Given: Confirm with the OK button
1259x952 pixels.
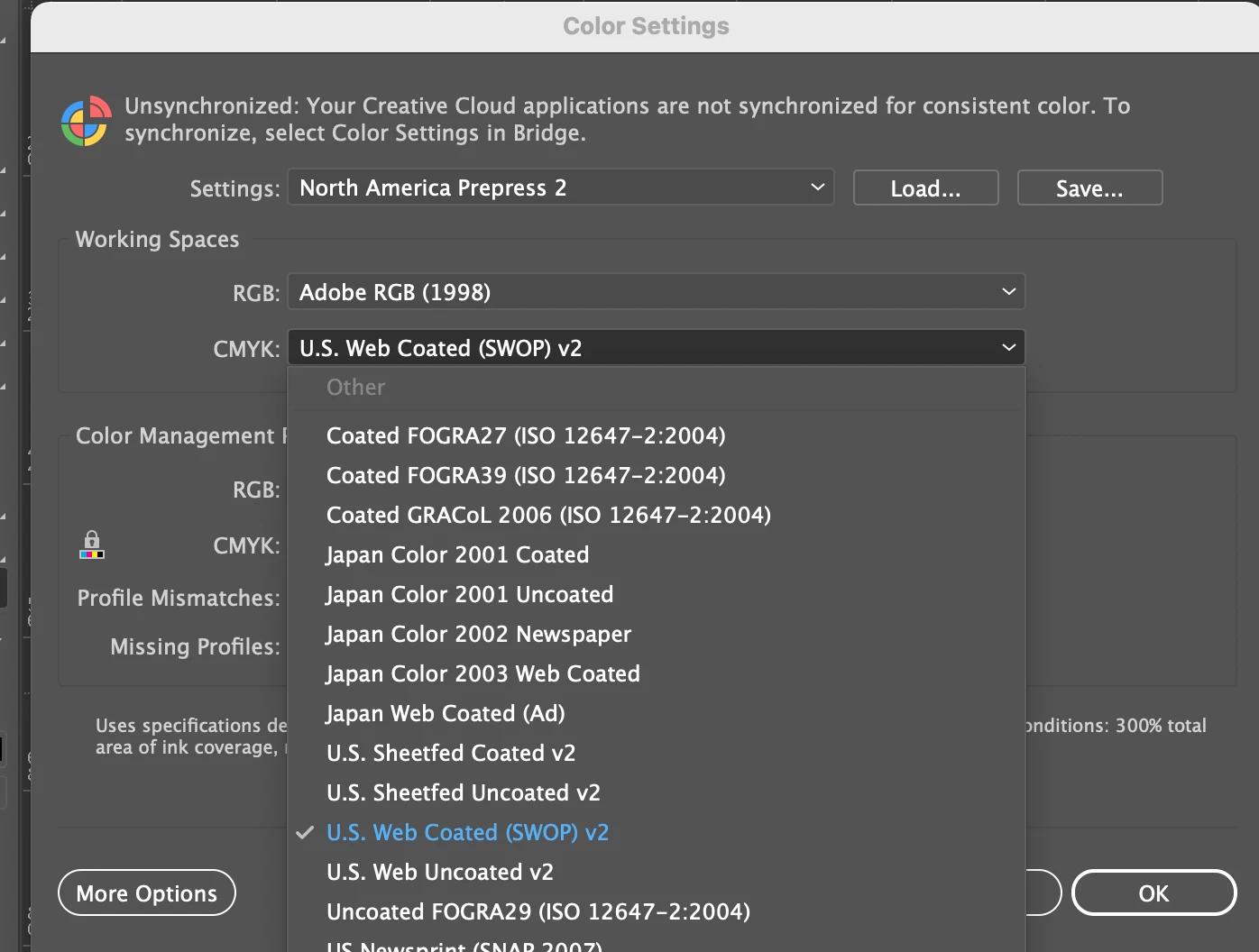Looking at the screenshot, I should [1153, 893].
